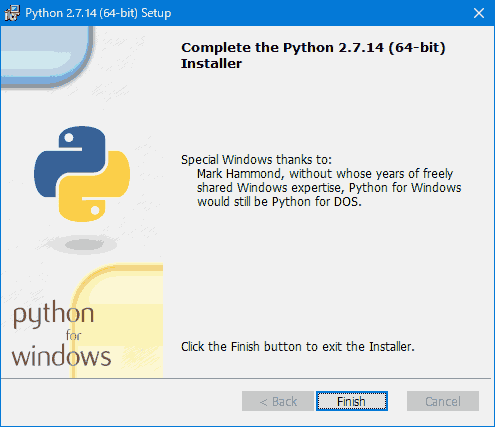Click the installer icon in title bar
This screenshot has width=495, height=427.
pyautogui.click(x=12, y=13)
